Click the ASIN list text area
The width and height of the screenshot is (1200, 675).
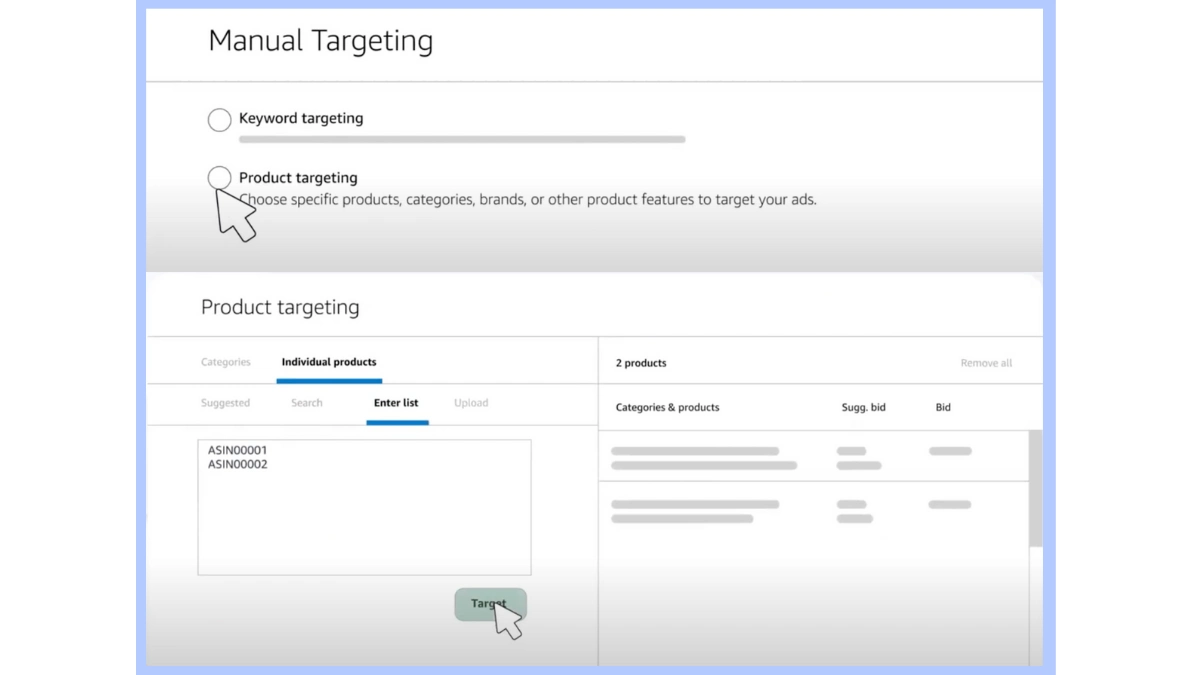point(364,507)
